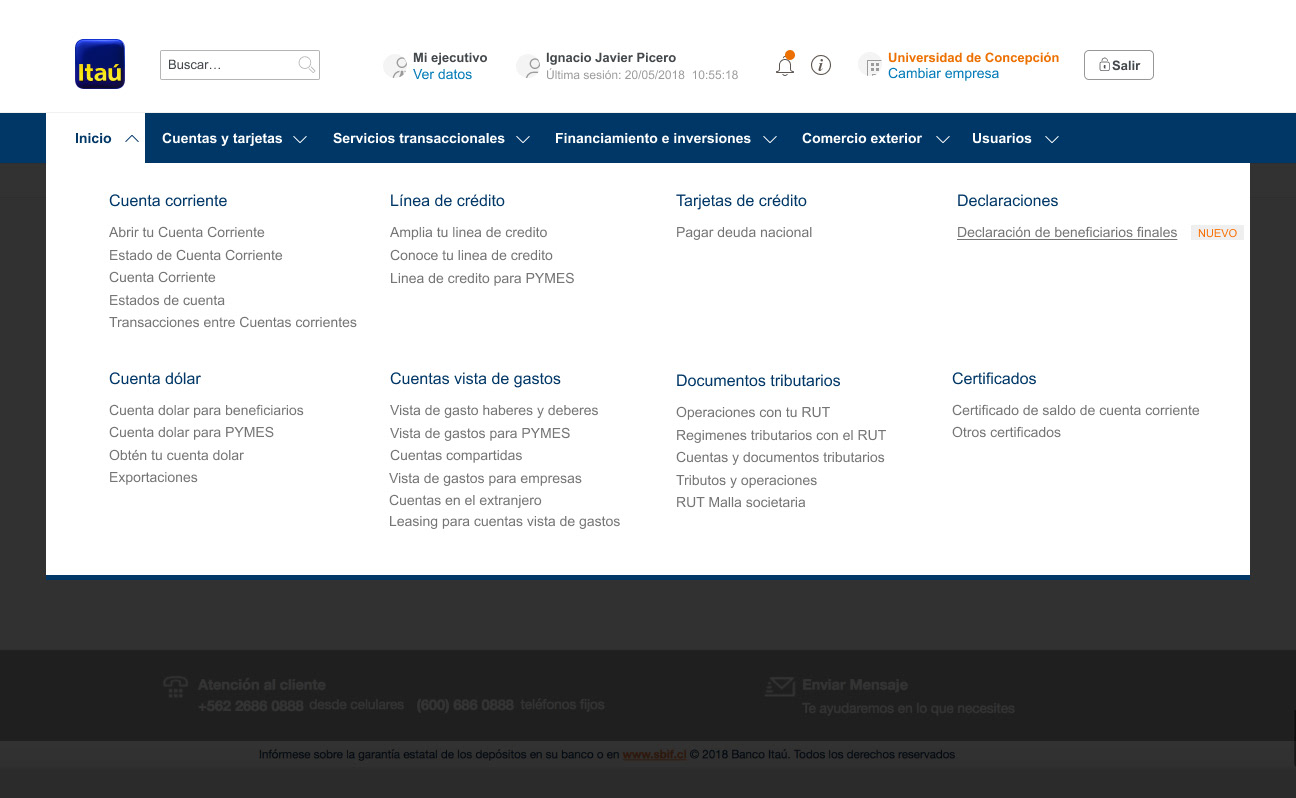Viewport: 1296px width, 798px height.
Task: Open Estado de Cuenta Corriente
Action: pos(196,255)
